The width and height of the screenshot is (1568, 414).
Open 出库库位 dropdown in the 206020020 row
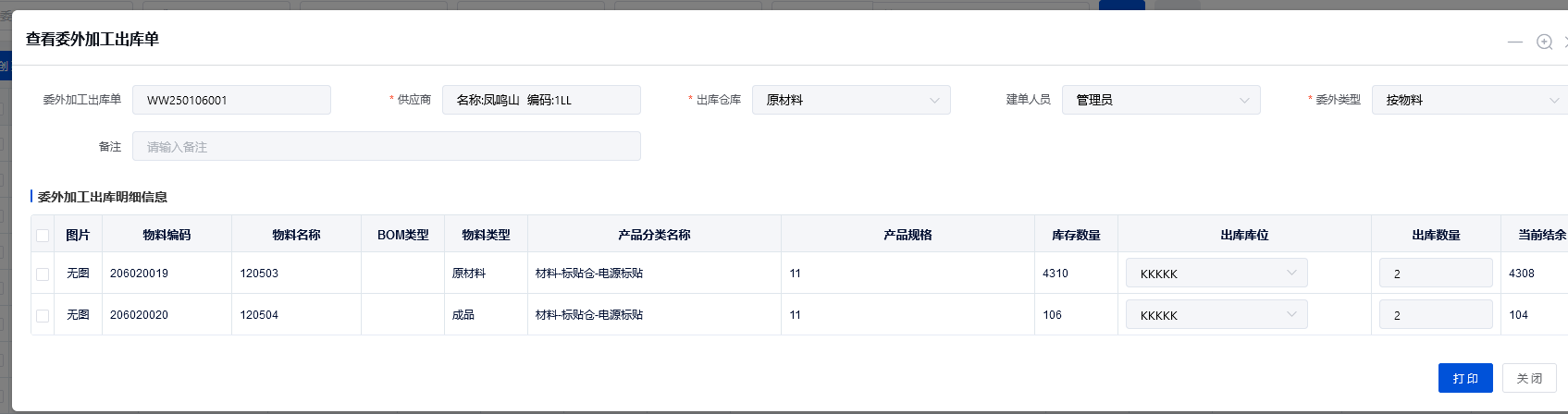tap(1216, 315)
